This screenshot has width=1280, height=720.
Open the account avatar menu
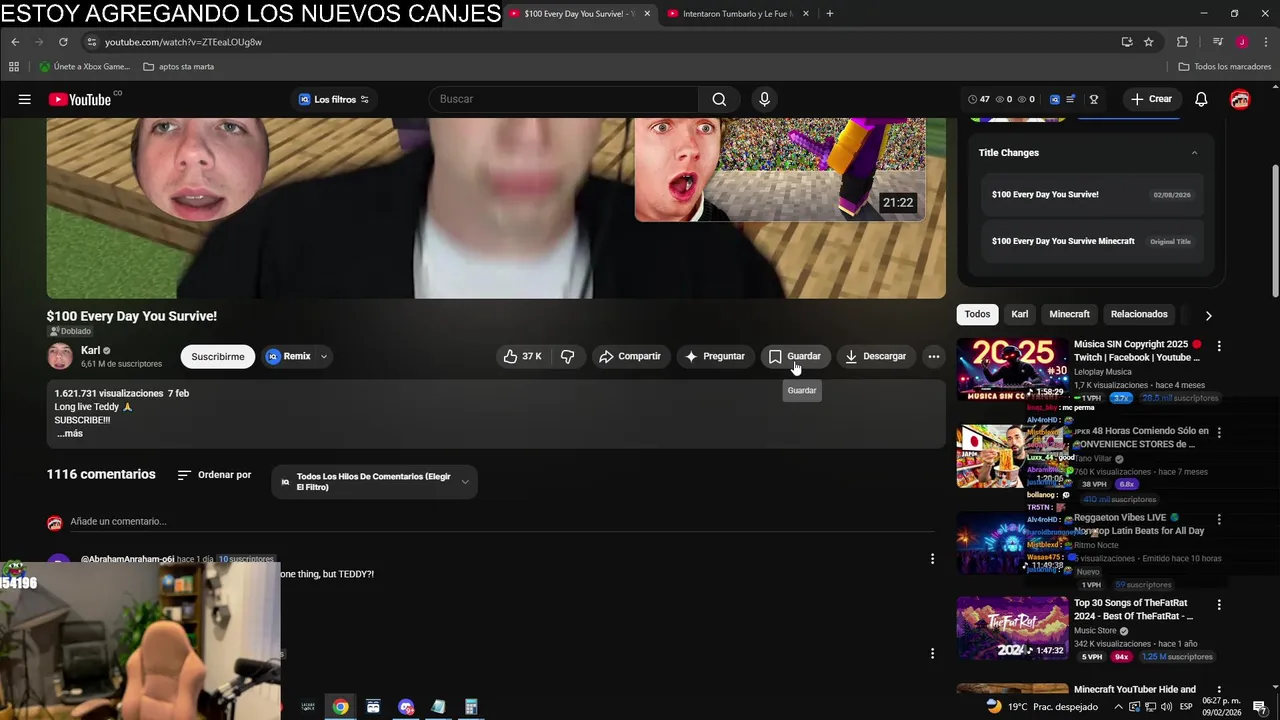(x=1240, y=99)
